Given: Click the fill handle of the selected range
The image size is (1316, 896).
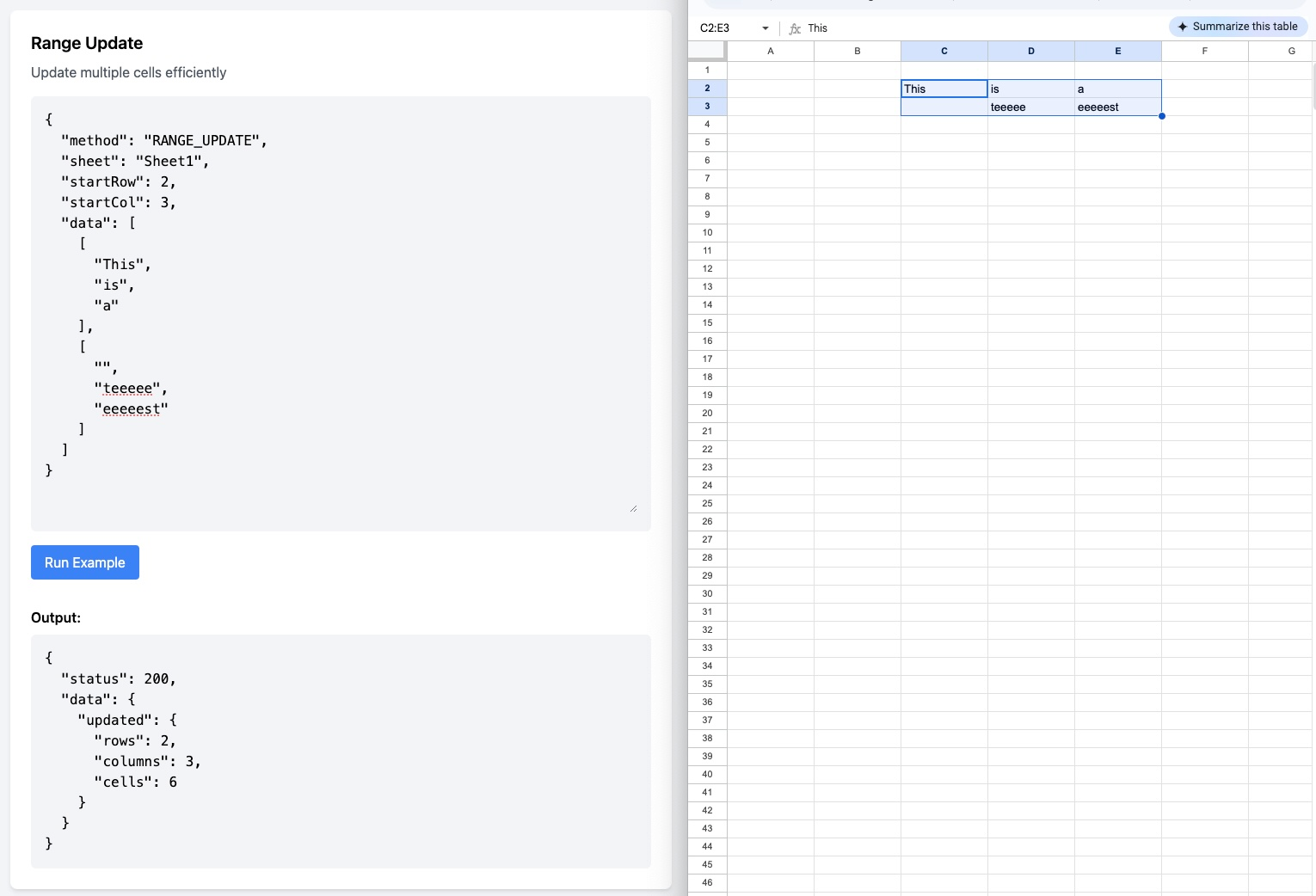Looking at the screenshot, I should pos(1162,116).
